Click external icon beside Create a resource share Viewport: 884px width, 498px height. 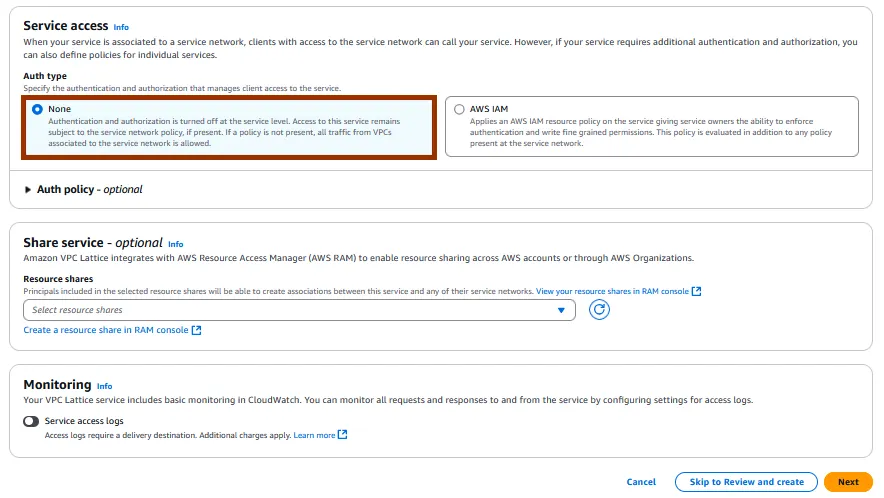click(197, 330)
